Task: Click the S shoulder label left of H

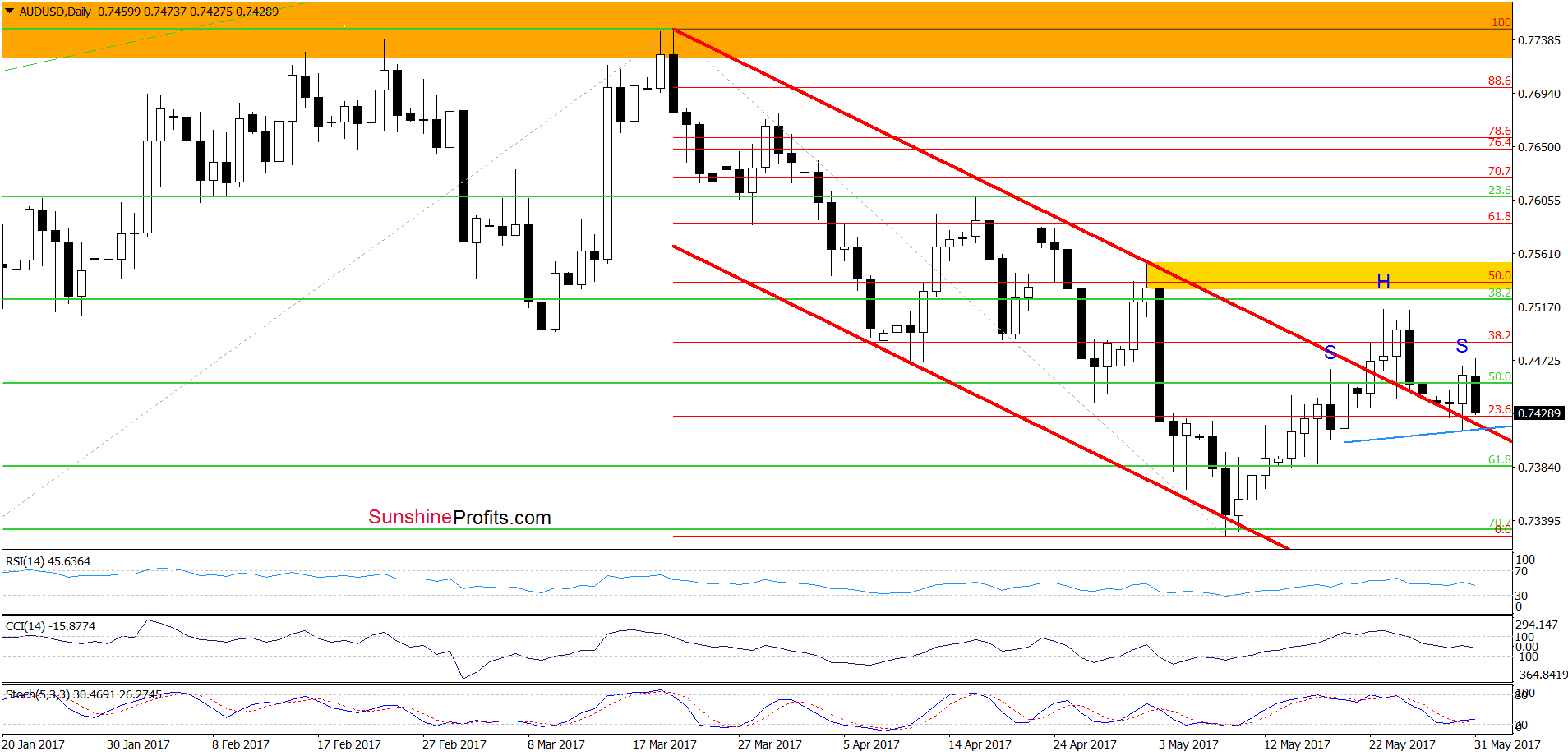Action: [1330, 353]
